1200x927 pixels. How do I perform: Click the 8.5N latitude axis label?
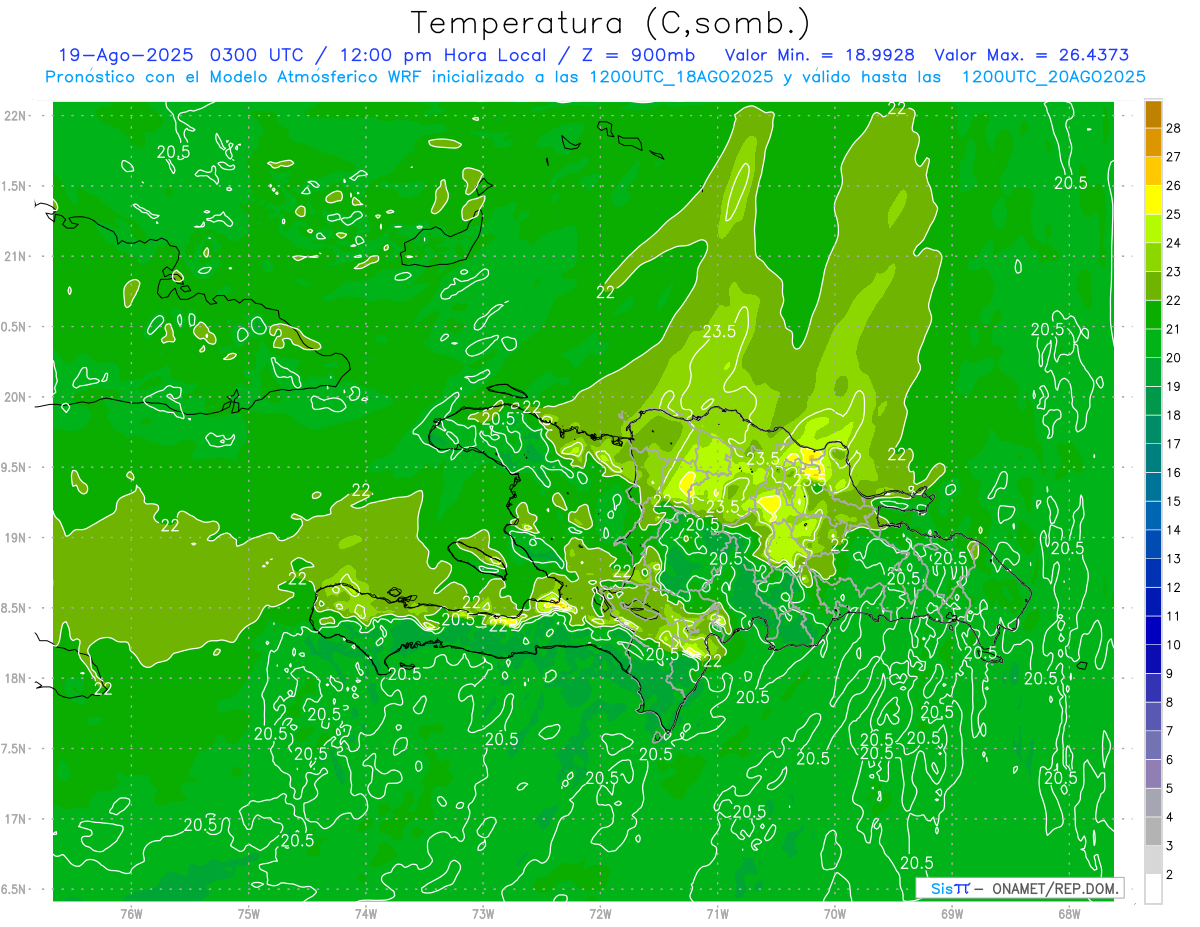(15, 608)
